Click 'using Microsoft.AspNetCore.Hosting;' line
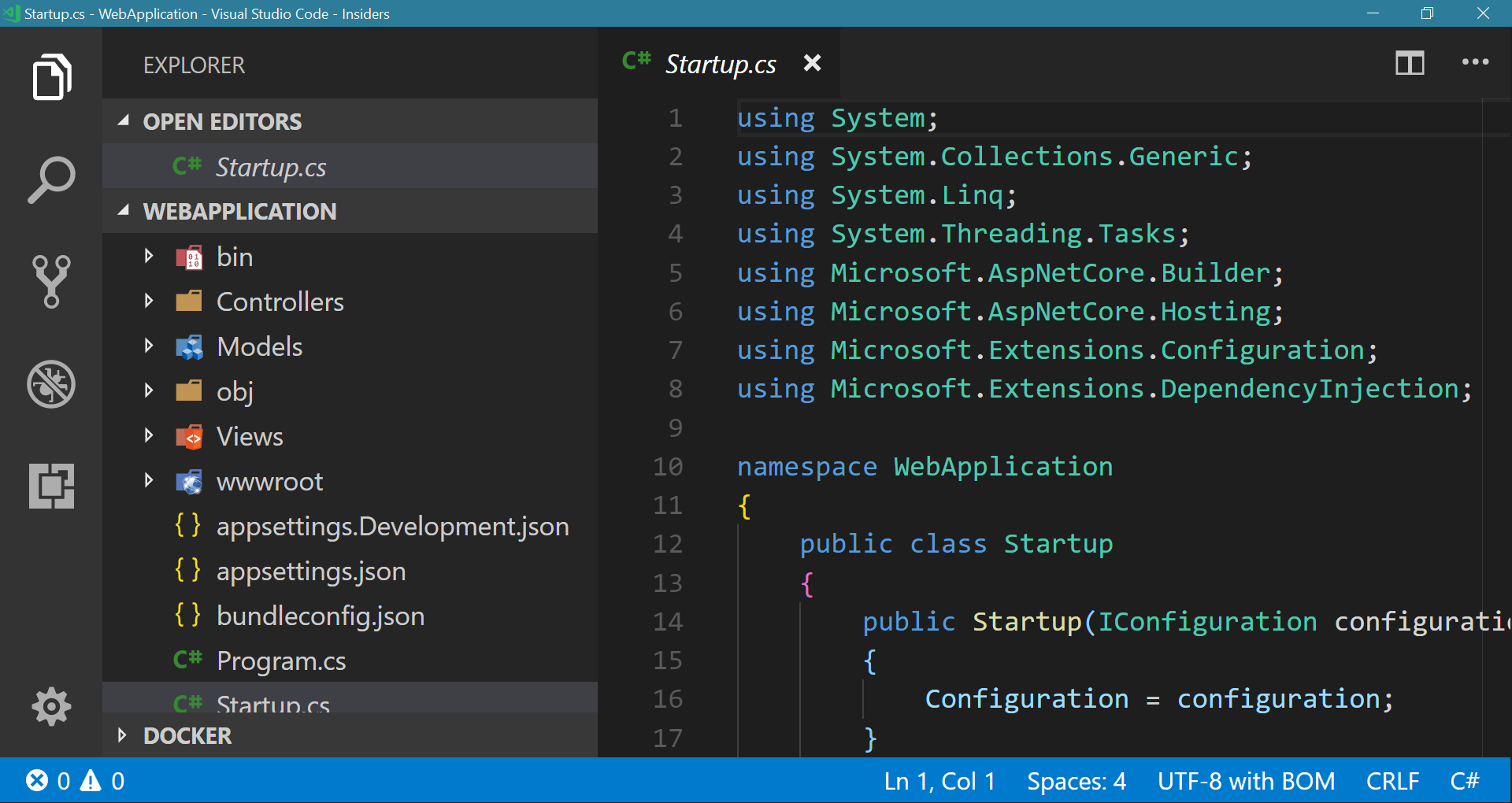Screen dimensions: 1512x803 click(1010, 312)
